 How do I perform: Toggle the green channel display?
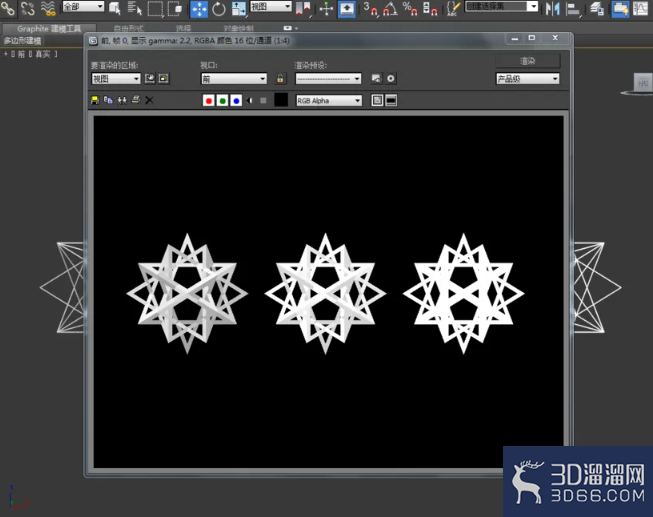pos(222,101)
